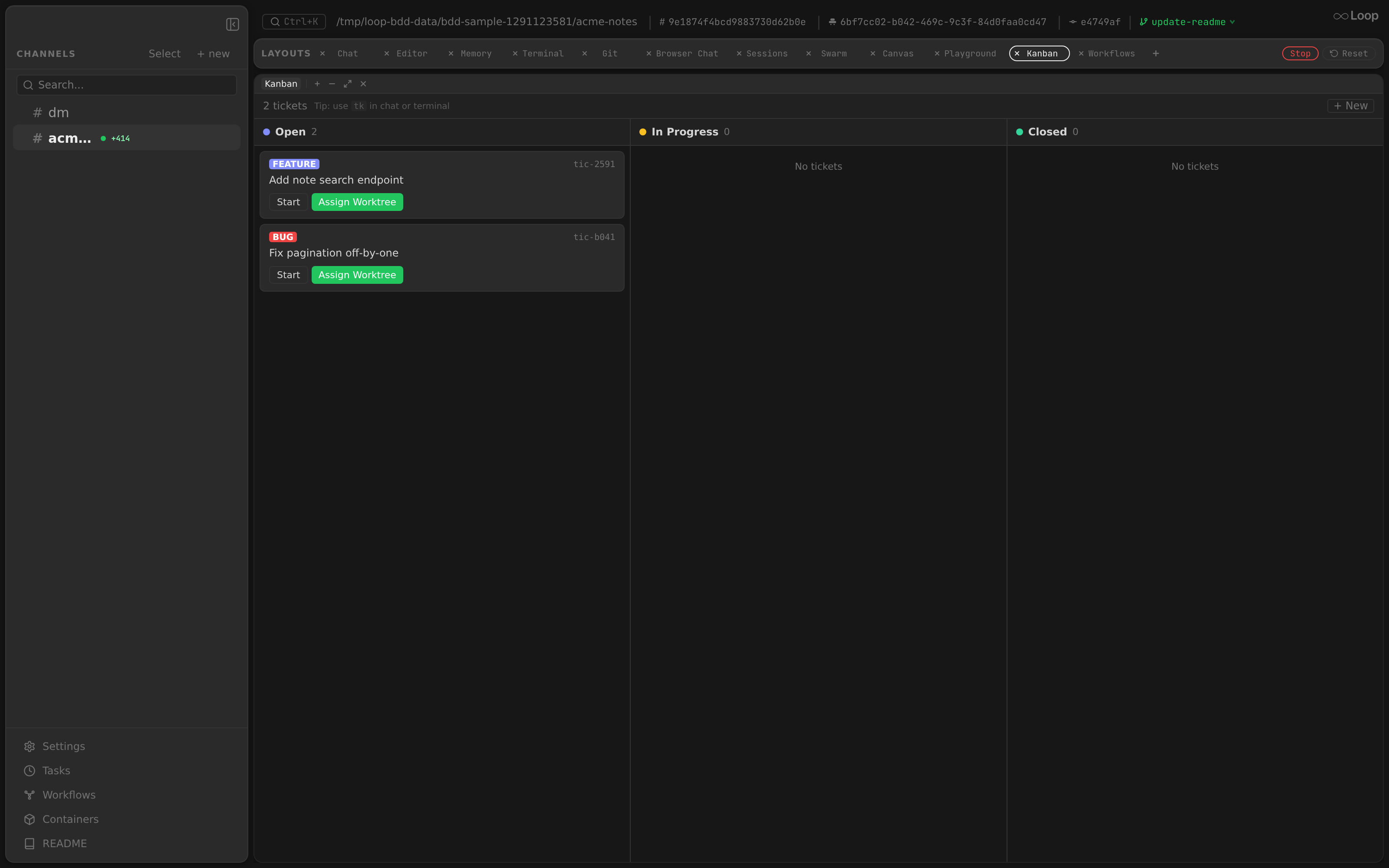Click the channel Search field
Screen dimensions: 1389x868
click(x=126, y=85)
